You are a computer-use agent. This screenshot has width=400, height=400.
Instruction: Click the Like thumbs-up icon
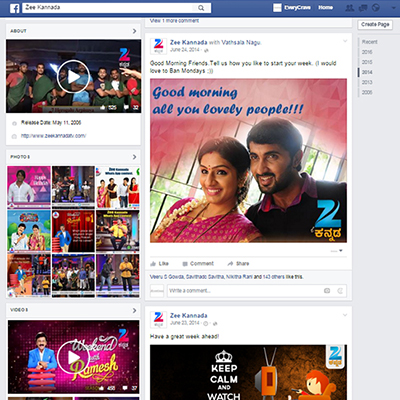pyautogui.click(x=153, y=264)
